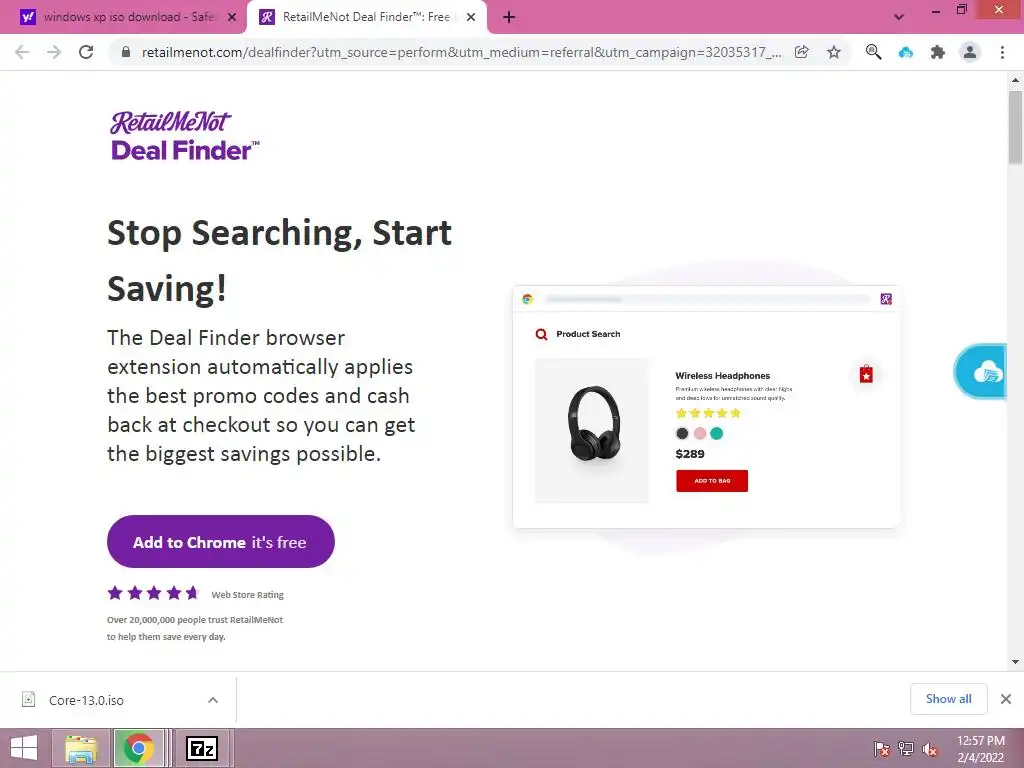Open the Chrome profile avatar
This screenshot has height=768, width=1024.
click(970, 52)
